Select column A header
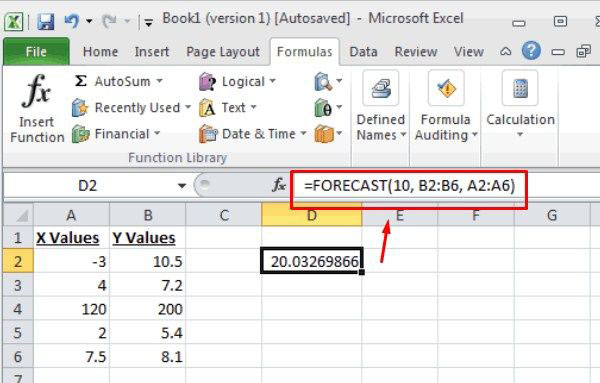This screenshot has width=600, height=383. coord(71,215)
